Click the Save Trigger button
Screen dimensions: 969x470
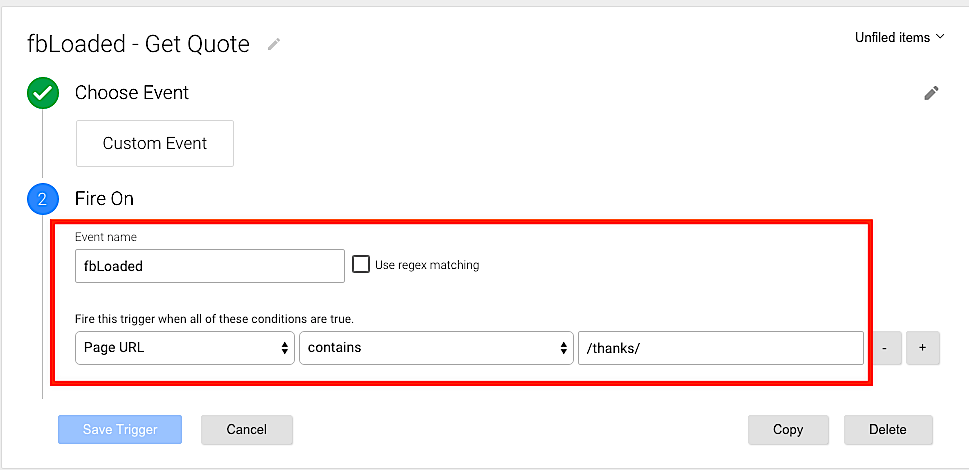[x=120, y=430]
